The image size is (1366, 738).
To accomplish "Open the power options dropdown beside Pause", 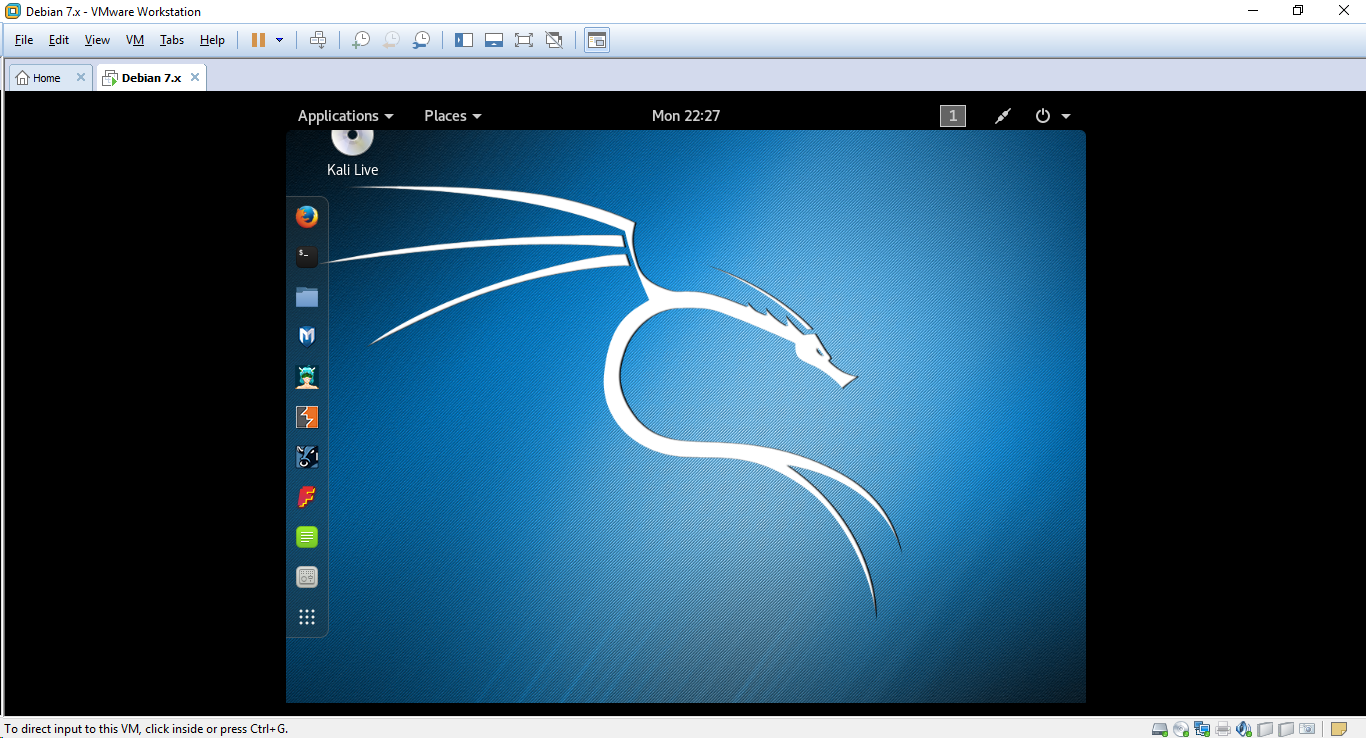I will click(x=279, y=40).
